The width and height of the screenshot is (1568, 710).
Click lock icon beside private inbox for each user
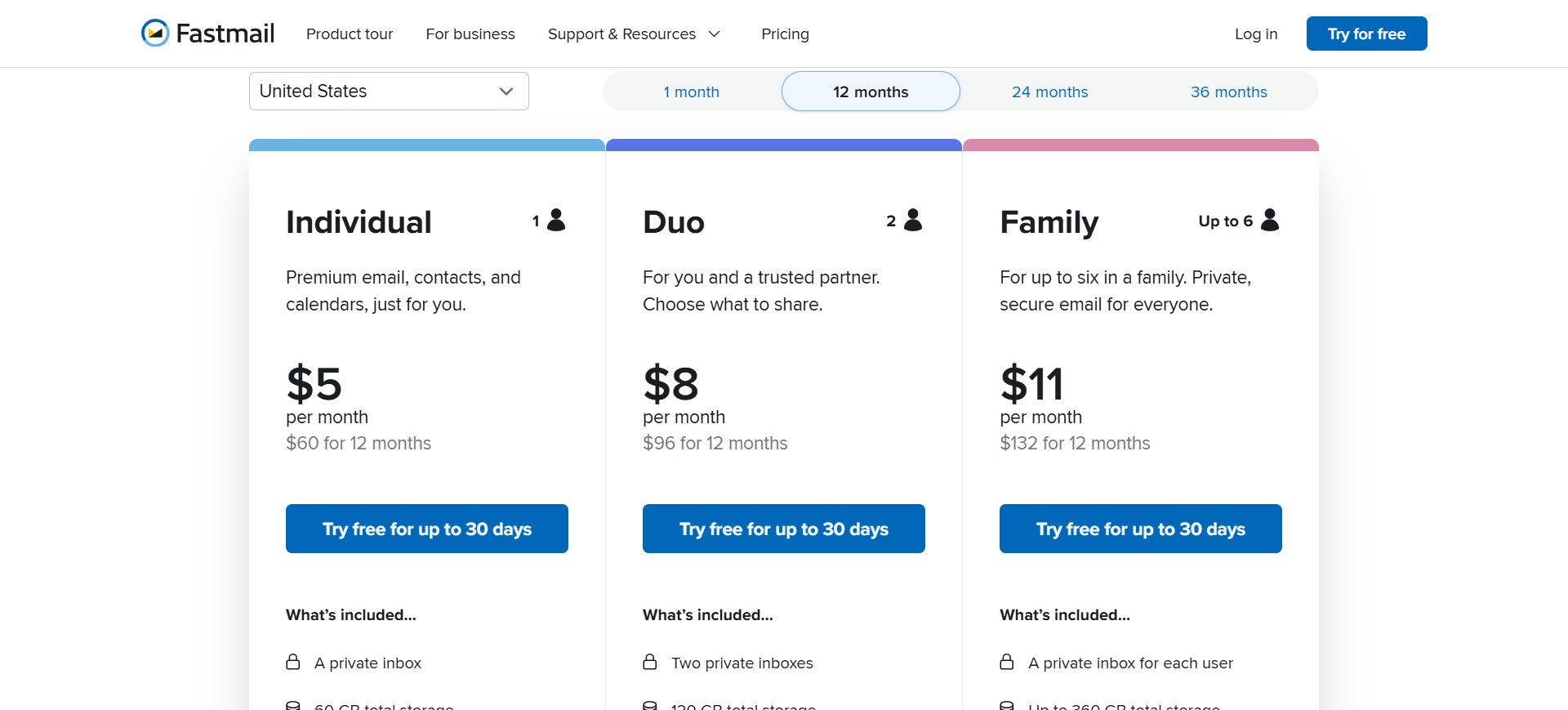[x=1007, y=663]
